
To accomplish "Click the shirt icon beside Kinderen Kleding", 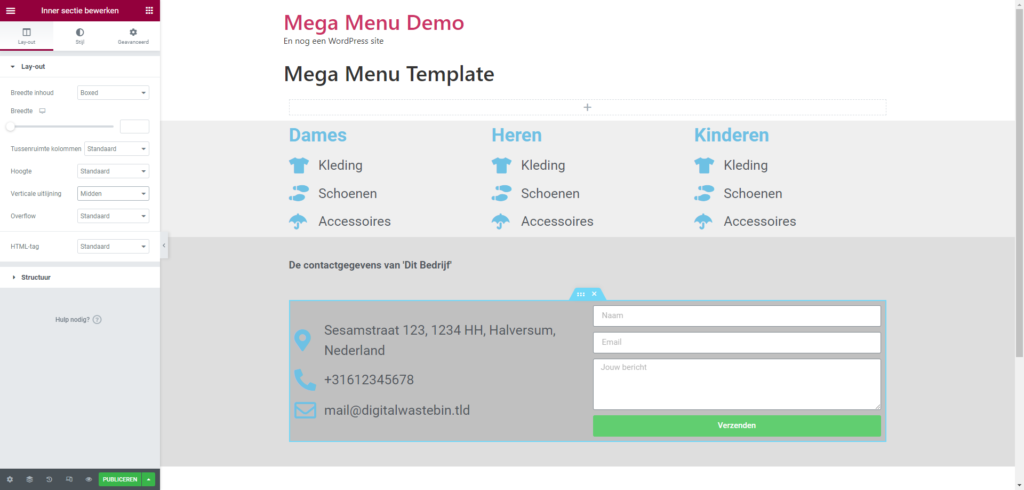I will click(703, 165).
